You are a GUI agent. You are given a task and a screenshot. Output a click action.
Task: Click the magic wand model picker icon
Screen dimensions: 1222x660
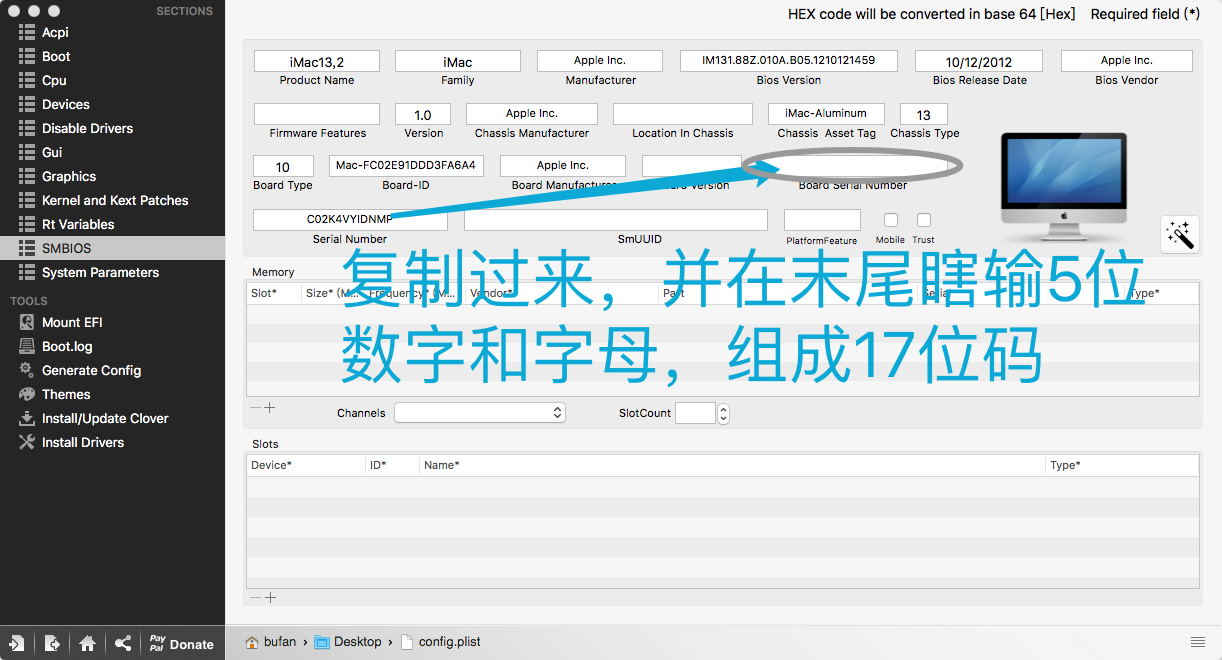pyautogui.click(x=1180, y=234)
